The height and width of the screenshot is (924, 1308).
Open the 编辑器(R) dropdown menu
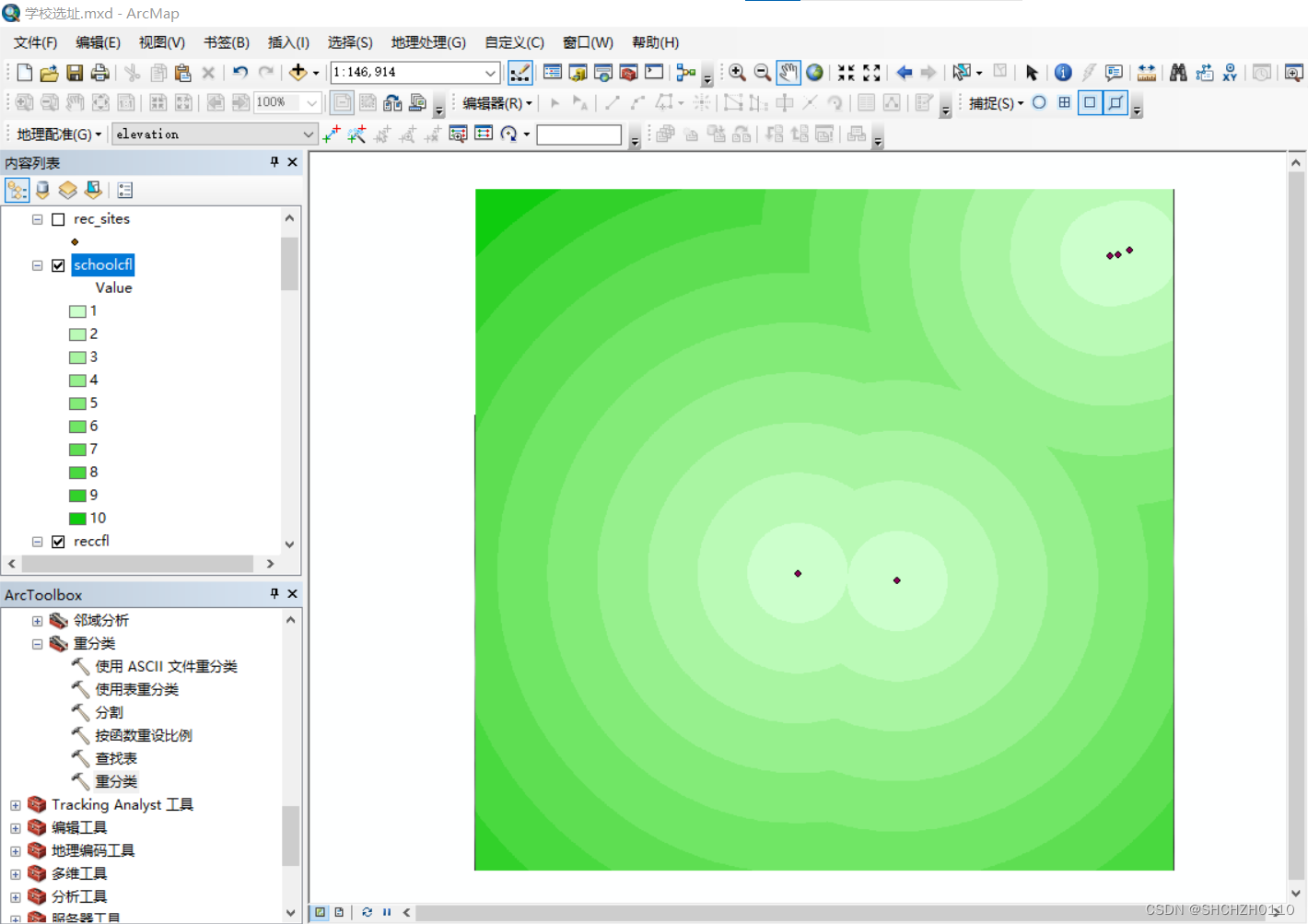[x=497, y=103]
